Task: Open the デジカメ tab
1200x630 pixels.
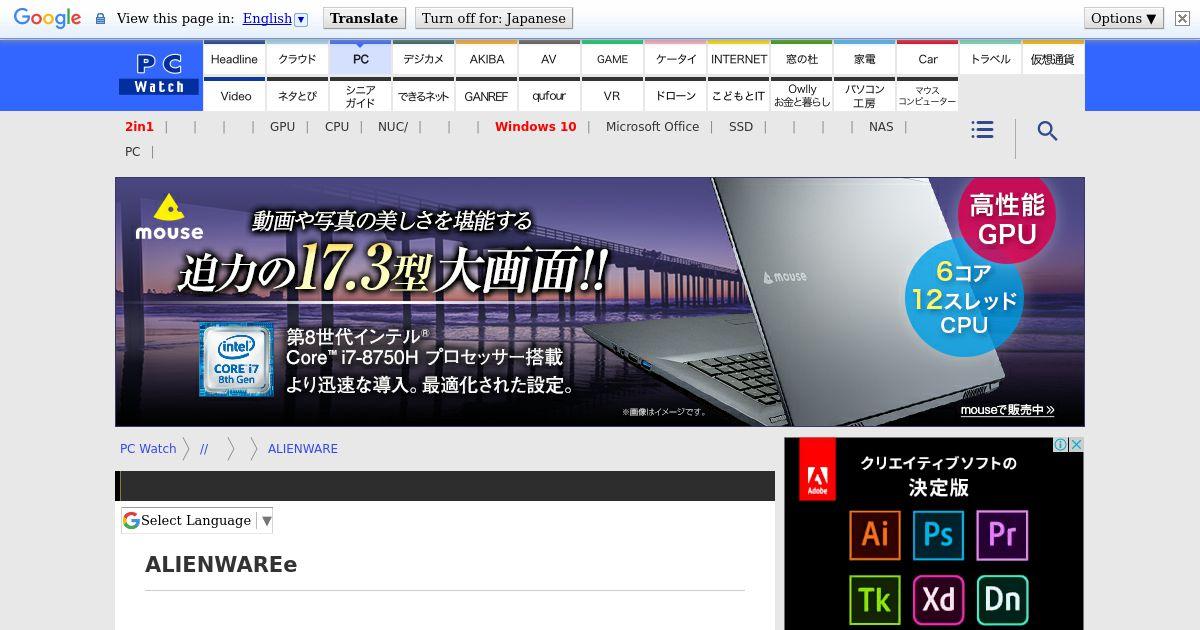Action: click(x=423, y=59)
